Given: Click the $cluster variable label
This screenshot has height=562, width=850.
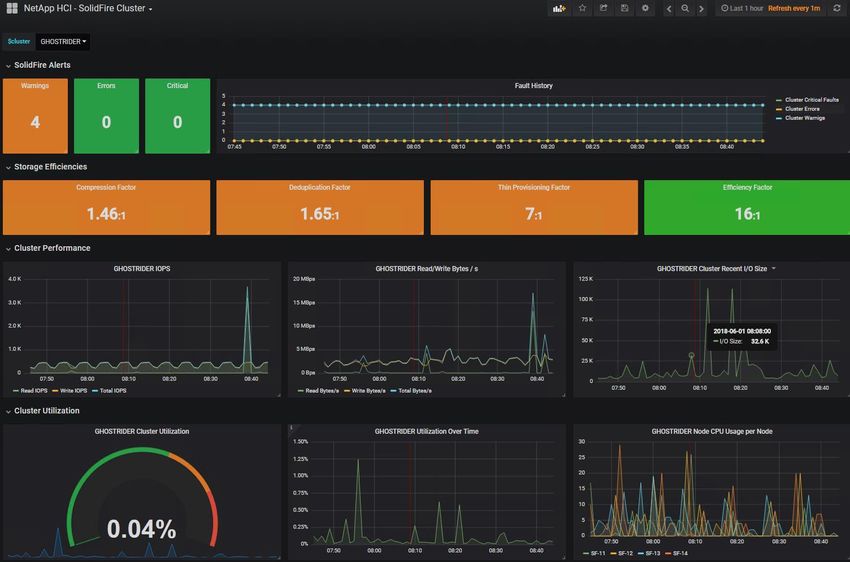Looking at the screenshot, I should pyautogui.click(x=18, y=41).
